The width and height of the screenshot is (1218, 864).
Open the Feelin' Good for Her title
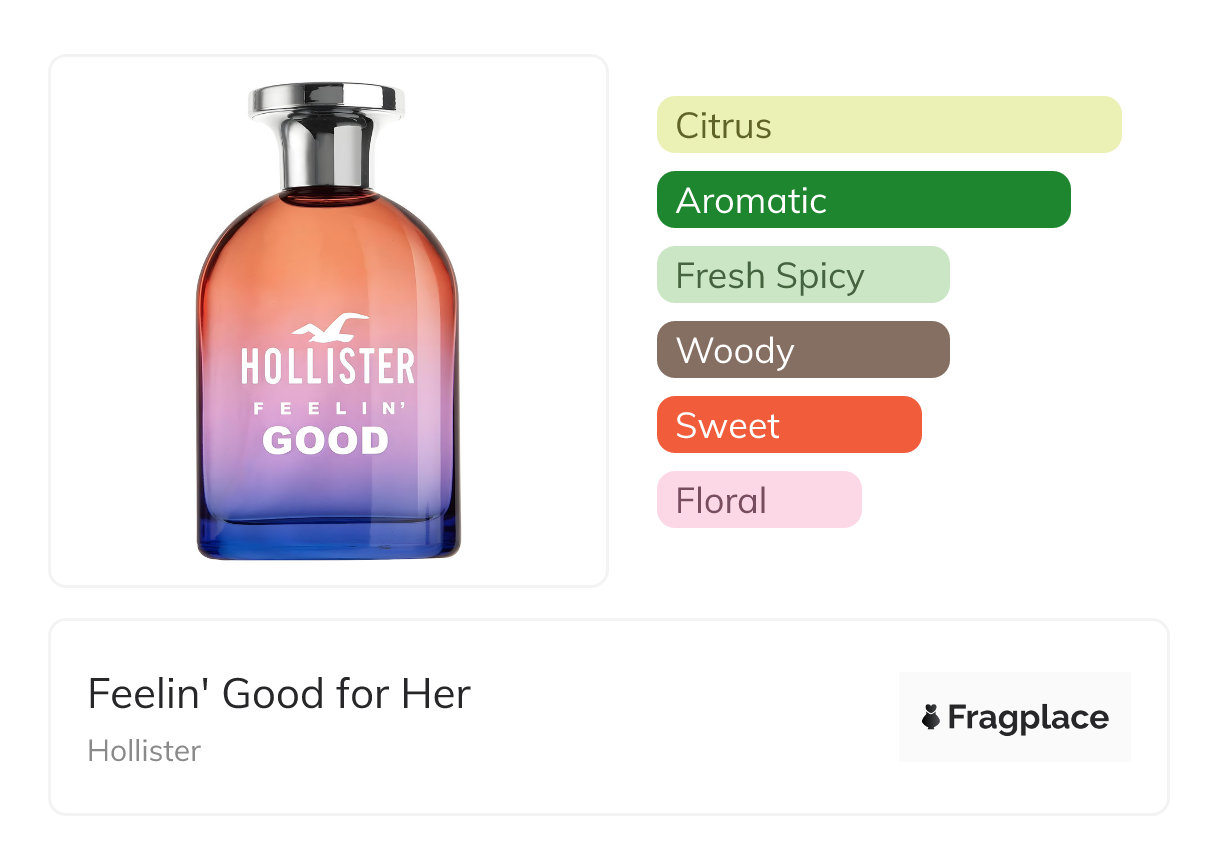click(x=279, y=694)
